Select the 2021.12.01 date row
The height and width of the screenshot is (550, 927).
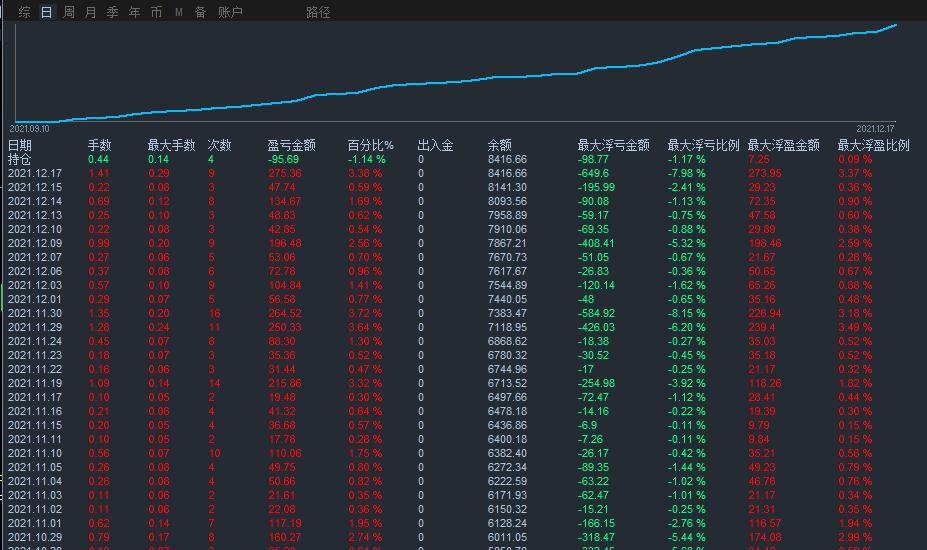tap(35, 299)
